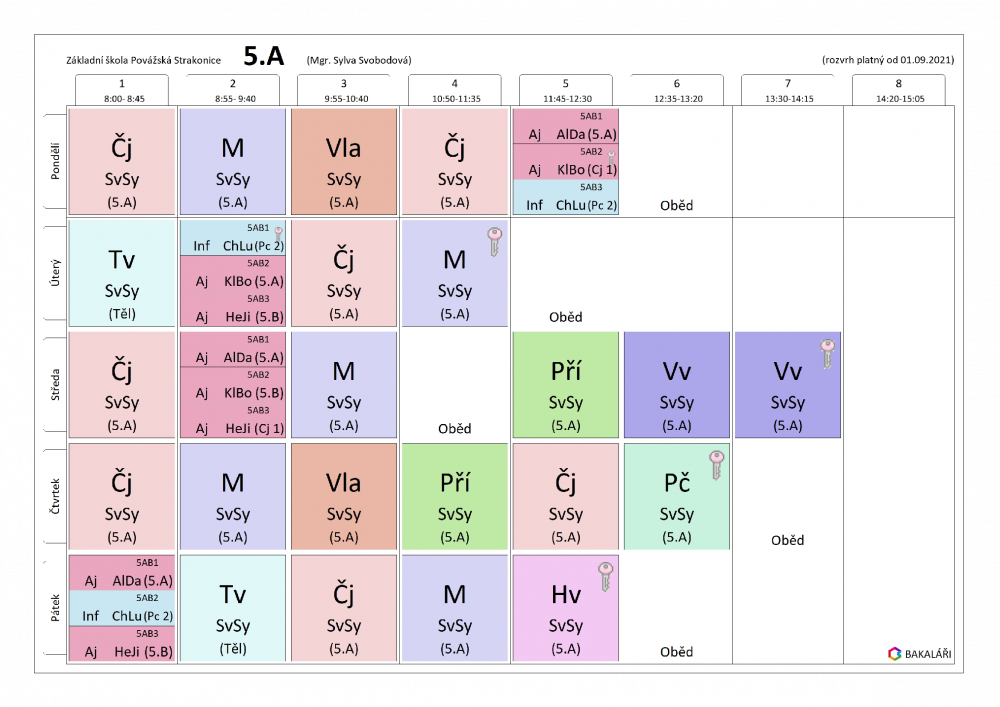Select the period 5 header (11:45-12:30)
Viewport: 1000px width, 707px height.
(565, 91)
